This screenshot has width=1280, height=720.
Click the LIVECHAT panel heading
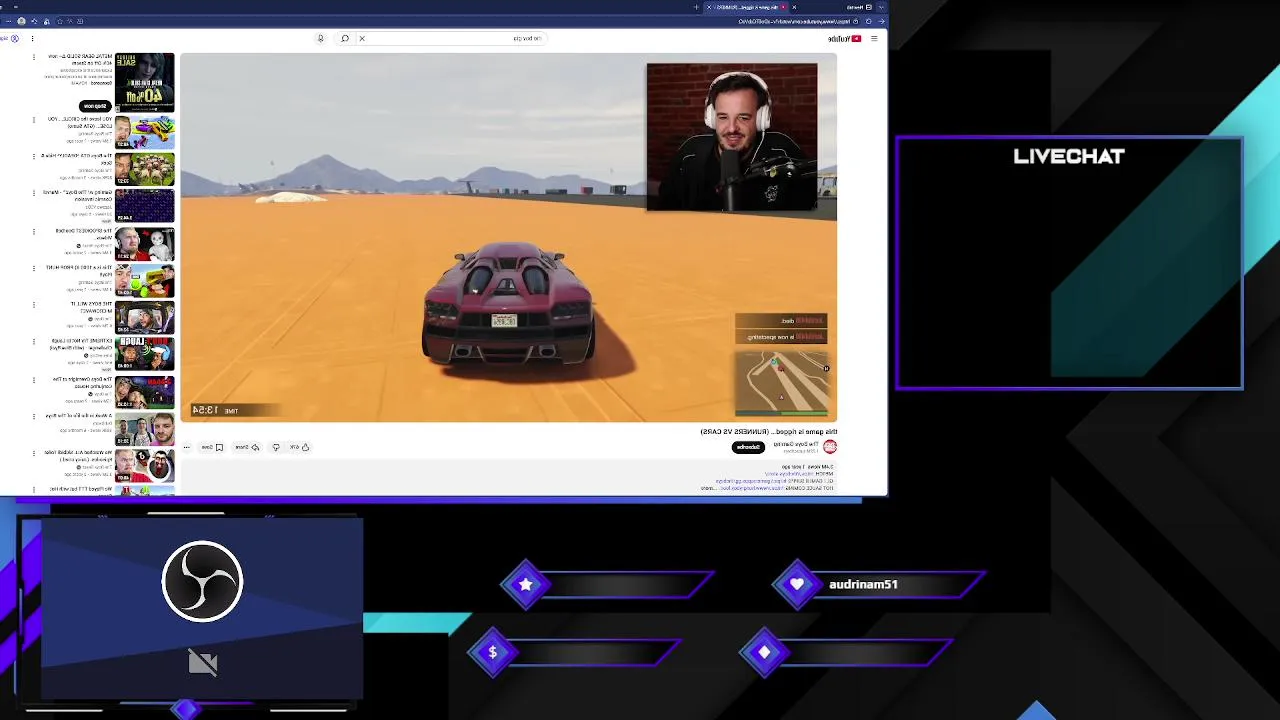pos(1069,156)
